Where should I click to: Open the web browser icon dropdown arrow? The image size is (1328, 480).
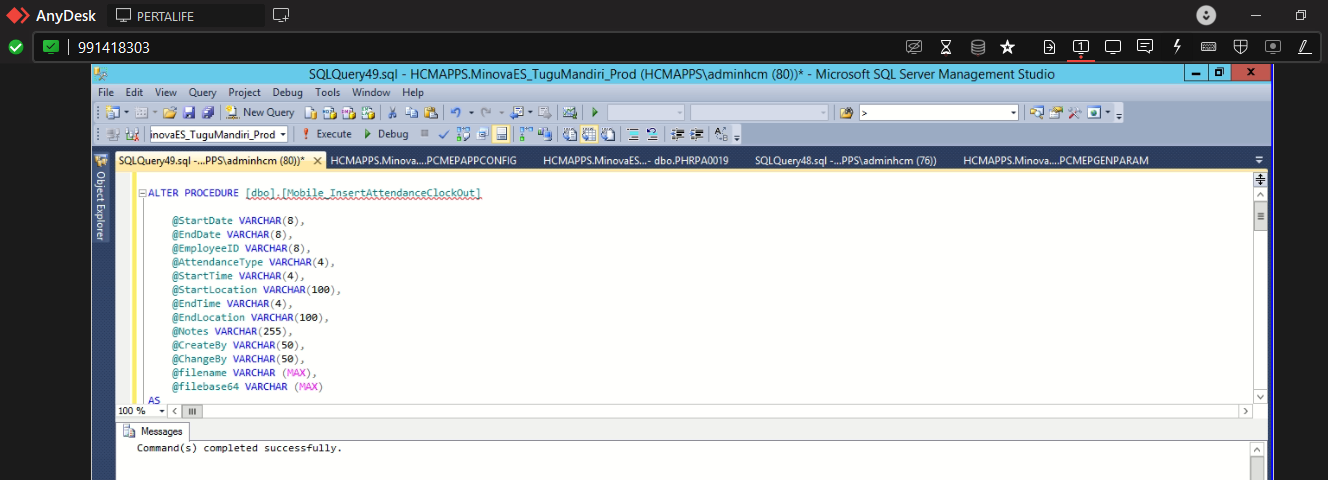(x=1107, y=112)
